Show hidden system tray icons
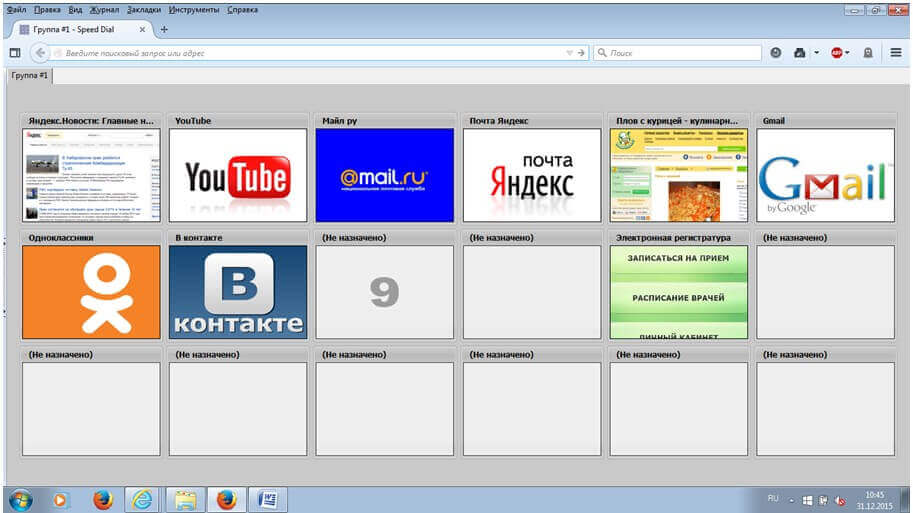This screenshot has width=913, height=513. click(x=791, y=499)
